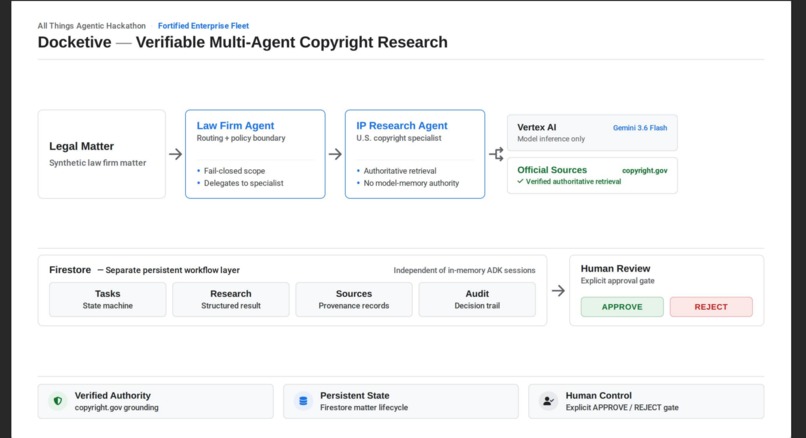The width and height of the screenshot is (806, 438).
Task: Click Independent of in-memory ADK sessions note
Action: (464, 270)
